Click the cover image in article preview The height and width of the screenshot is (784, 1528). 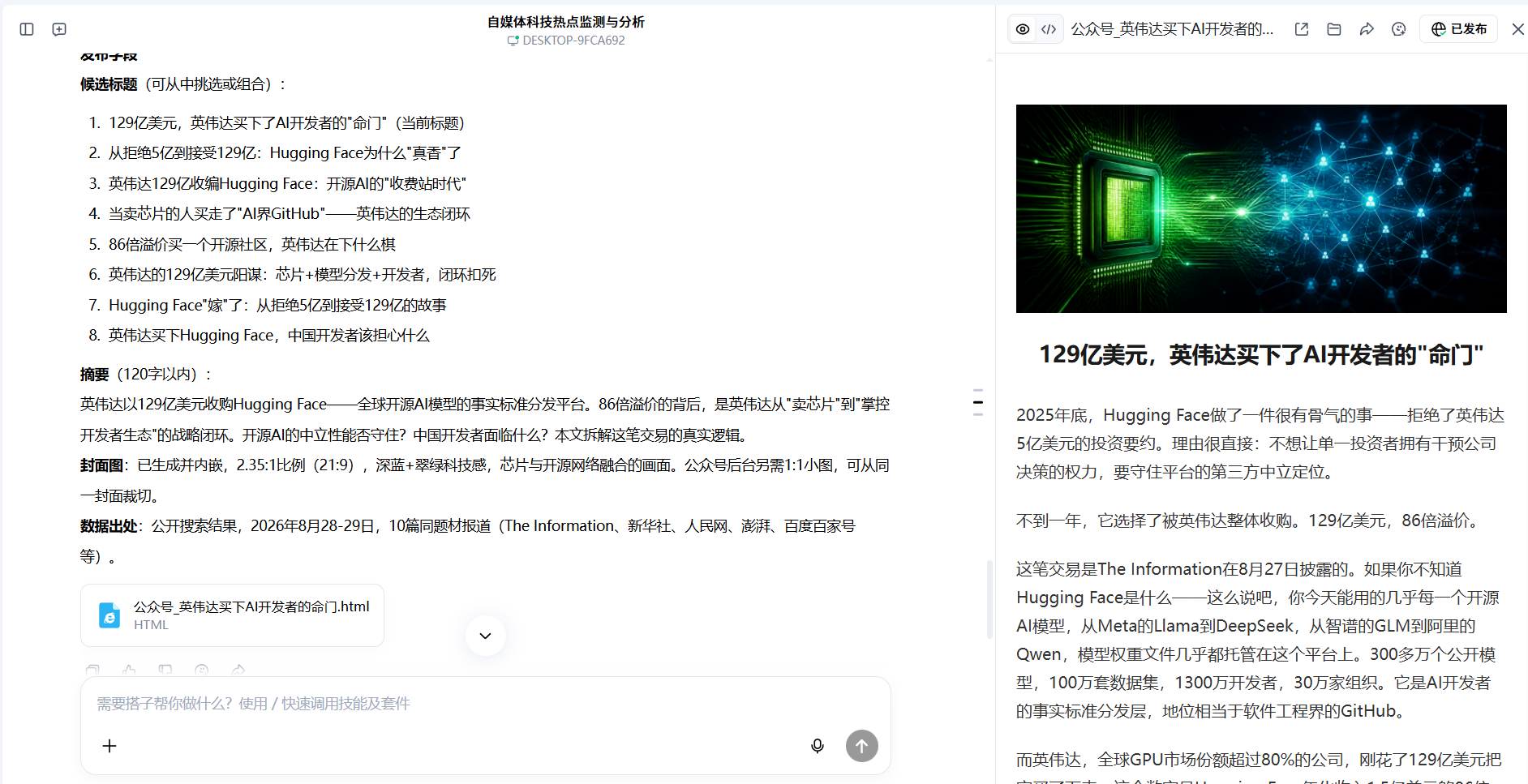click(x=1261, y=208)
